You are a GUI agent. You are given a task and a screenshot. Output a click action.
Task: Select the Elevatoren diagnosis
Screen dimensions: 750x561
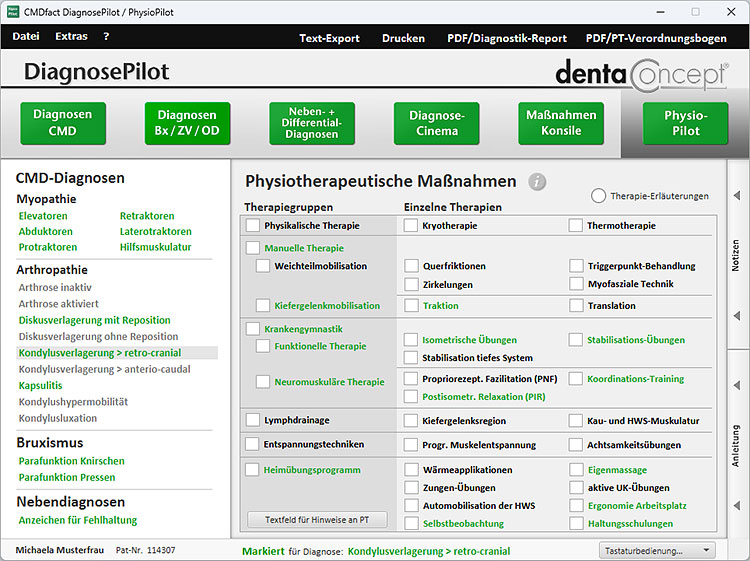click(43, 216)
